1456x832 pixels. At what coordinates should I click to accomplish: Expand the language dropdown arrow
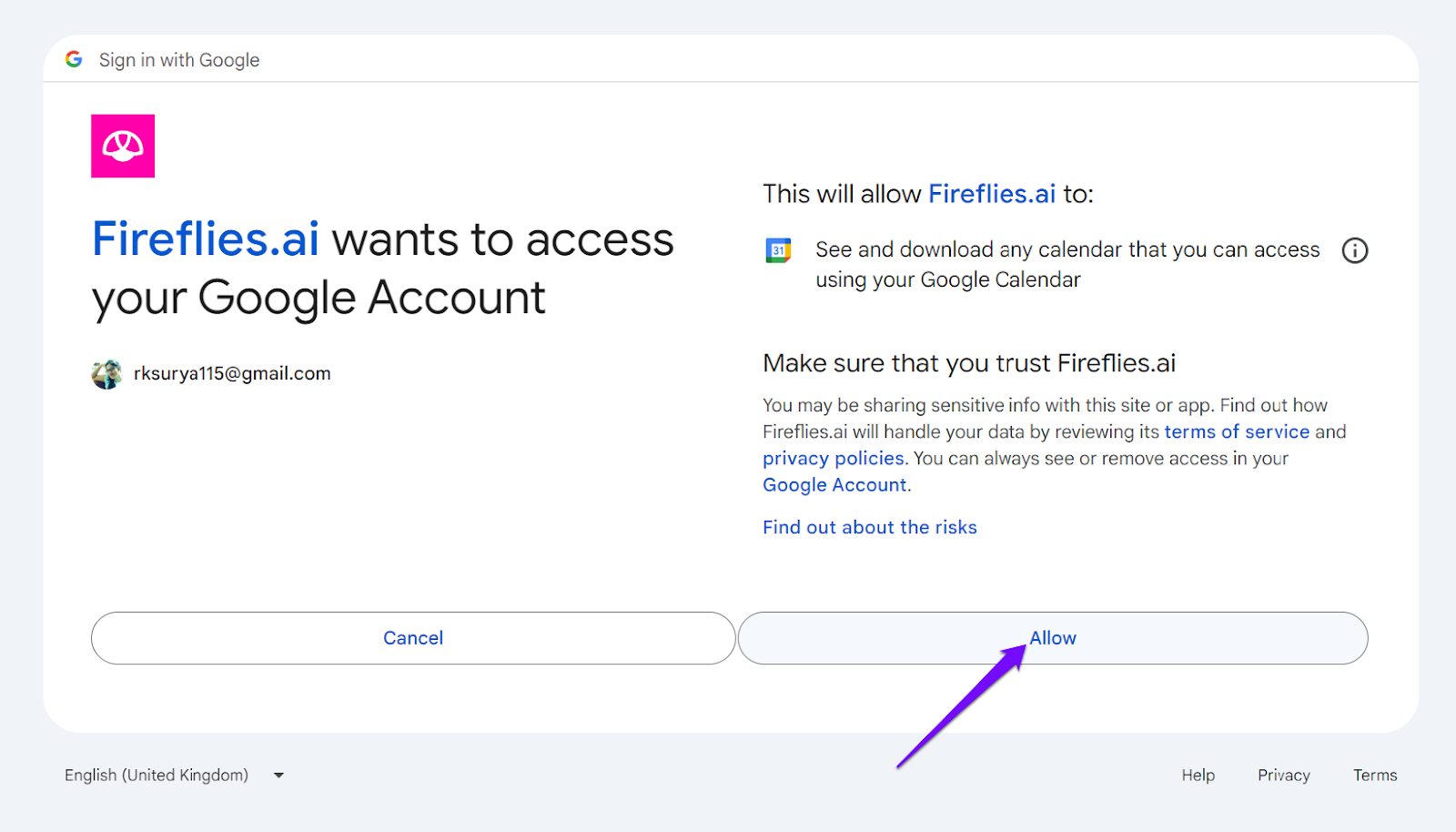pyautogui.click(x=278, y=776)
